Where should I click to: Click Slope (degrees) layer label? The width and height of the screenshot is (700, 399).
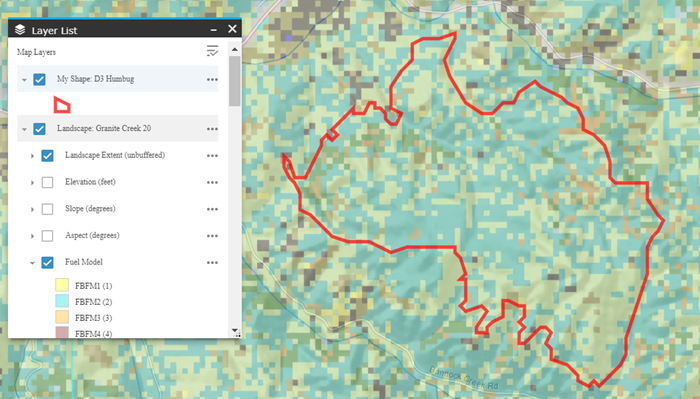[90, 209]
